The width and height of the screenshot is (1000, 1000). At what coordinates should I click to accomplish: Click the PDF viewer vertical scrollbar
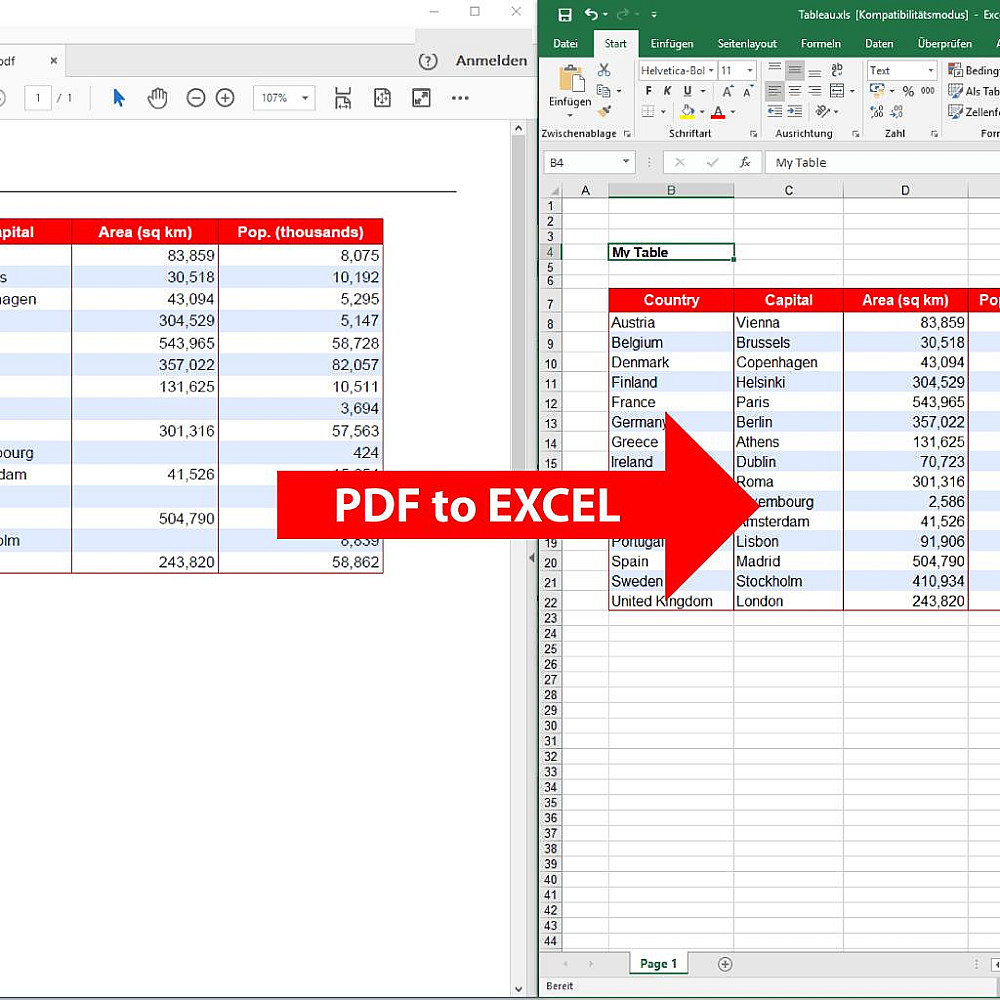[518, 559]
